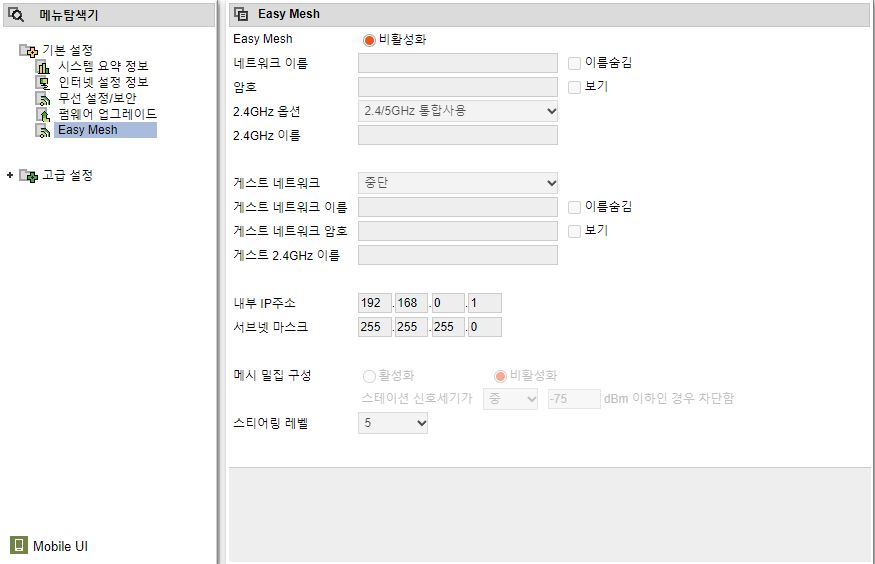Click the 펌웨어 업그레이드 arrow icon

click(43, 115)
